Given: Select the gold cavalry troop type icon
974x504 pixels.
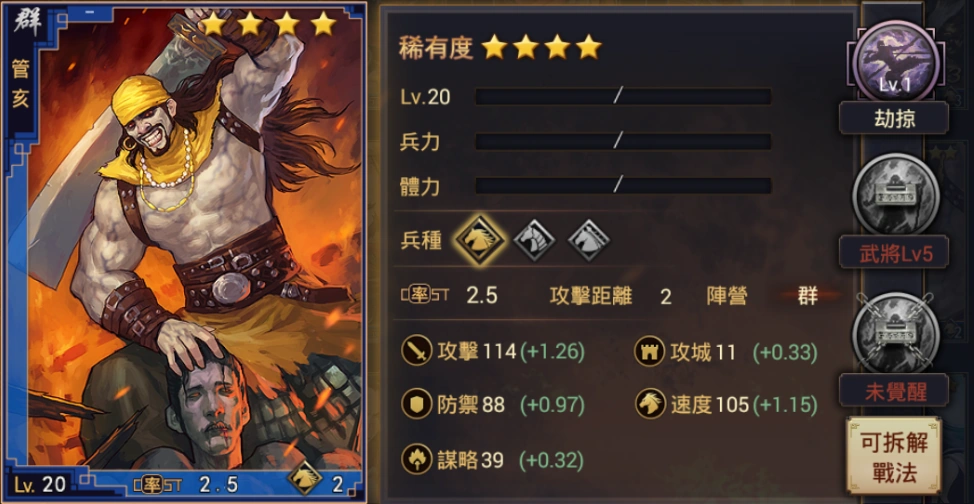Looking at the screenshot, I should (x=480, y=241).
